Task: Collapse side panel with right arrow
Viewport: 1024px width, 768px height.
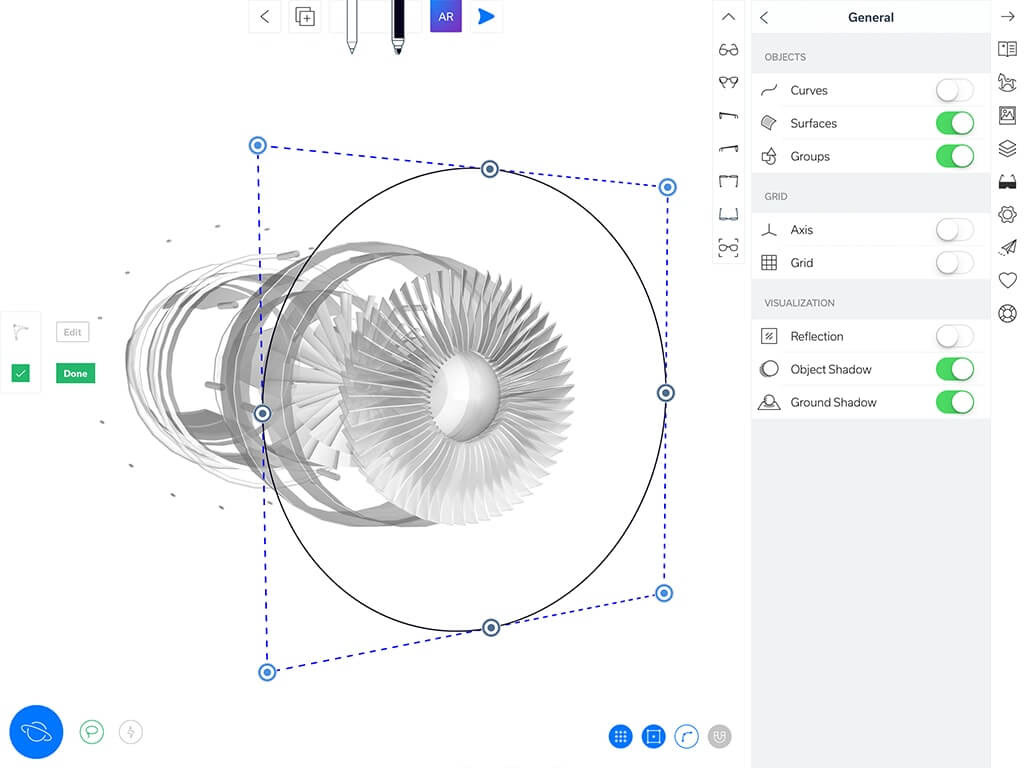Action: (x=1007, y=17)
